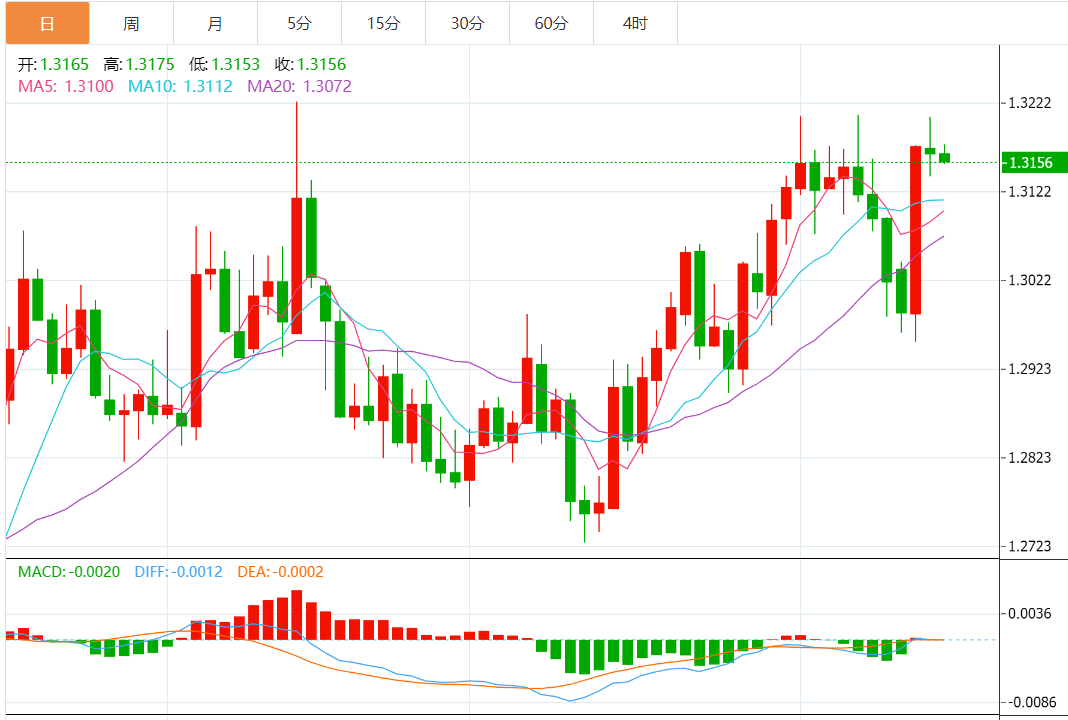Click the opening price value 1.3165
The height and width of the screenshot is (720, 1068).
[x=64, y=65]
